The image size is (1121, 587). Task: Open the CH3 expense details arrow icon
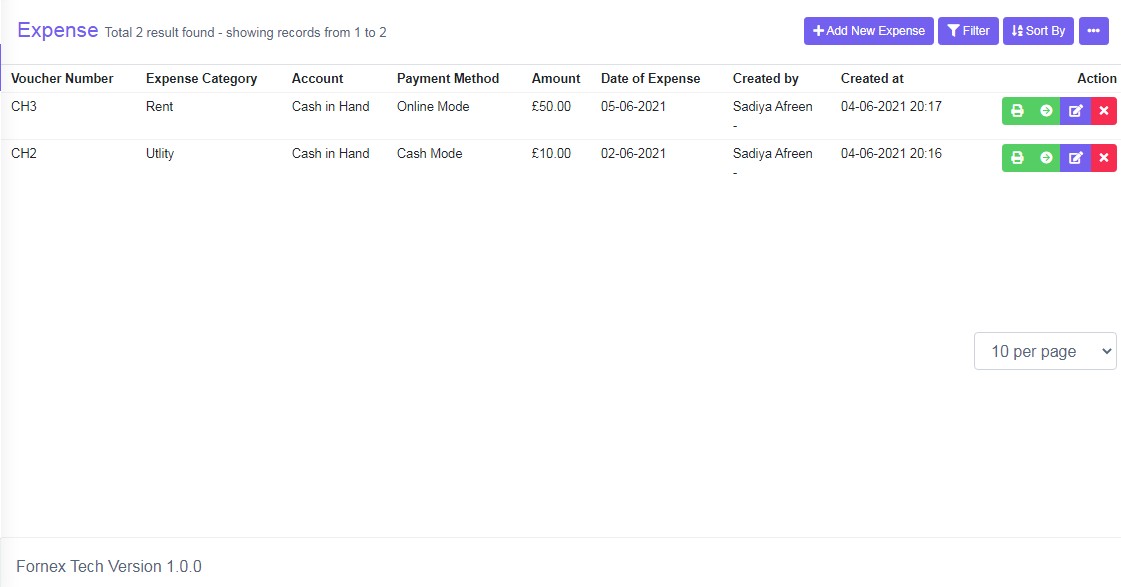(1046, 111)
